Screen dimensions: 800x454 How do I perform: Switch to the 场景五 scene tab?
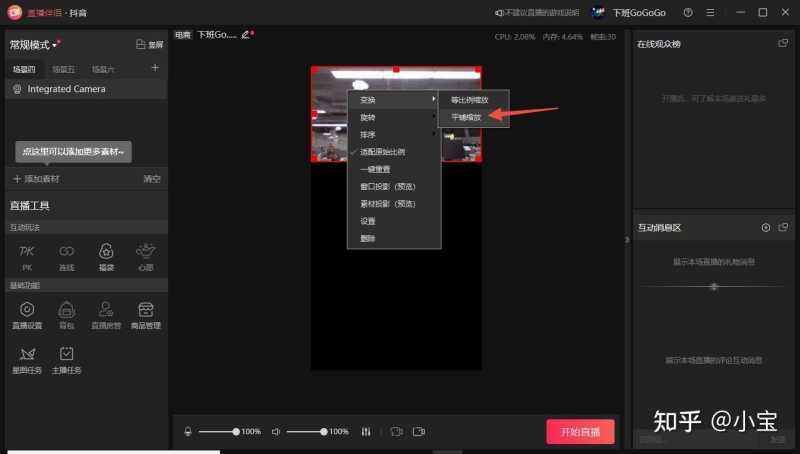tap(63, 69)
